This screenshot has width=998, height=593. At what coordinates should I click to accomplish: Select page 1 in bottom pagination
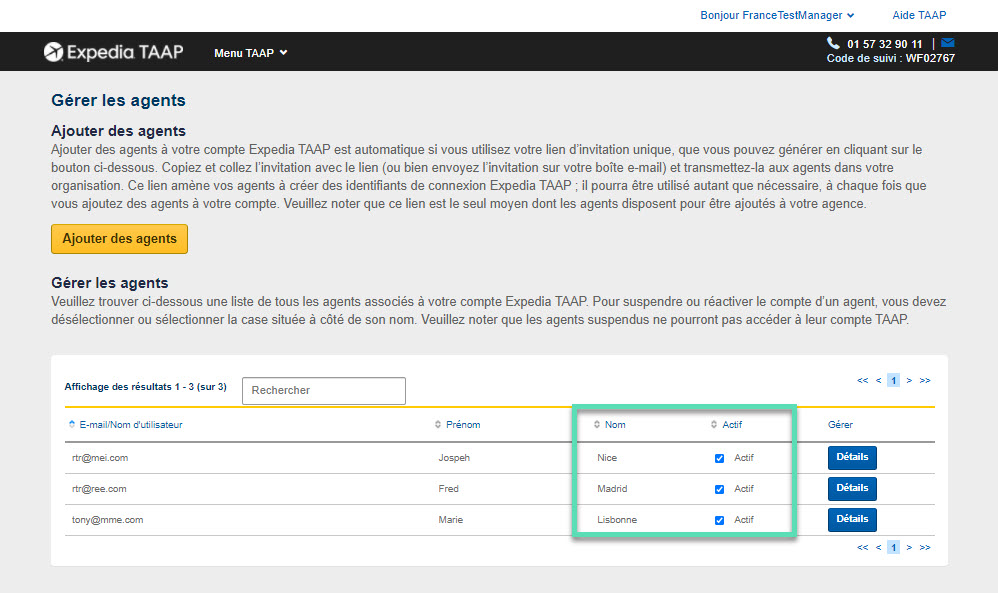point(893,547)
